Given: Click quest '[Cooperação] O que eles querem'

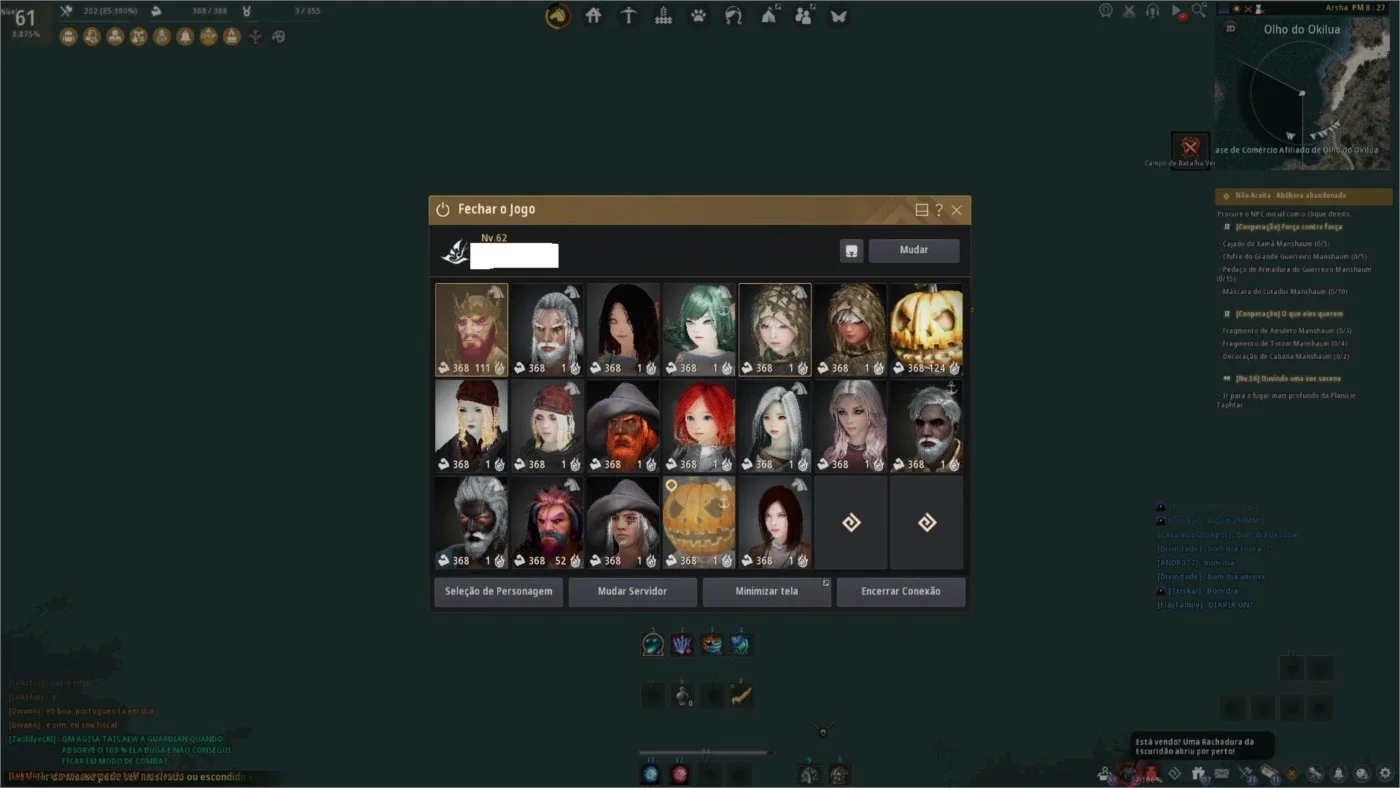Looking at the screenshot, I should (x=1289, y=314).
